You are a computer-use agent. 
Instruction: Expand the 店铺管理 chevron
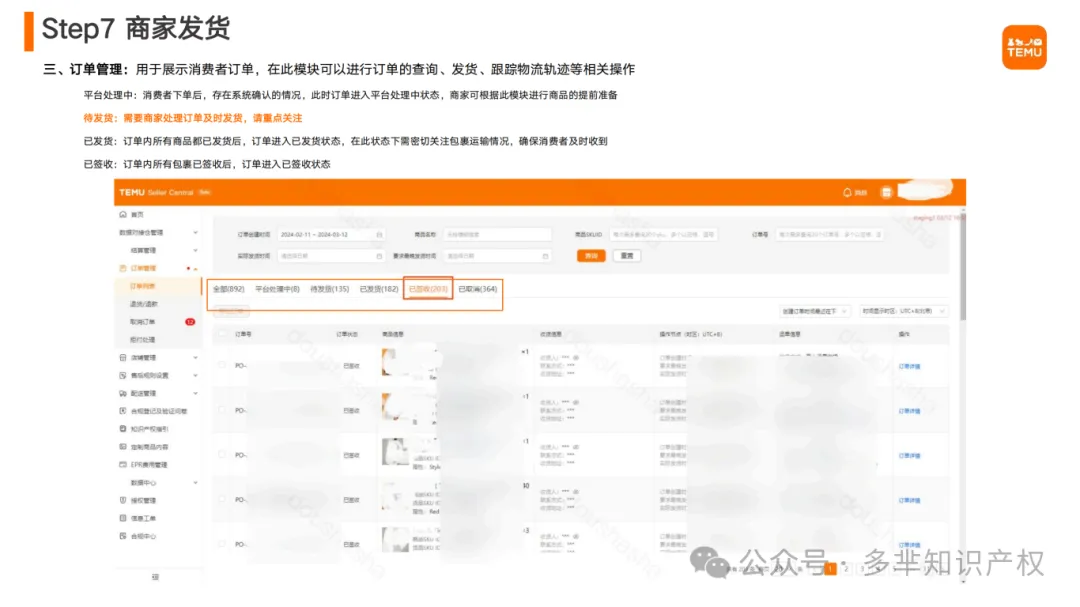coord(196,358)
